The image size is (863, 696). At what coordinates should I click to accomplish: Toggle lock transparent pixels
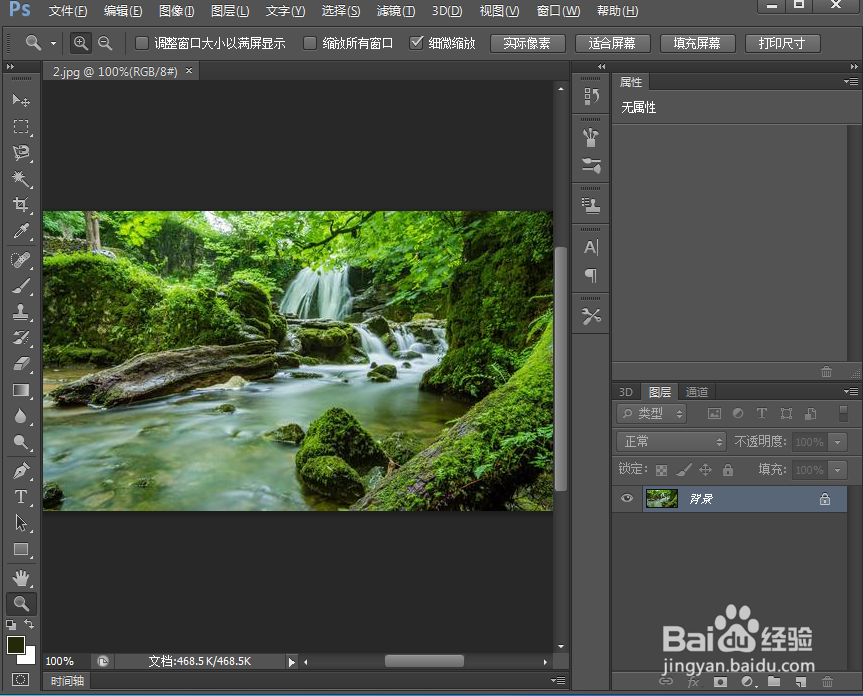[662, 470]
